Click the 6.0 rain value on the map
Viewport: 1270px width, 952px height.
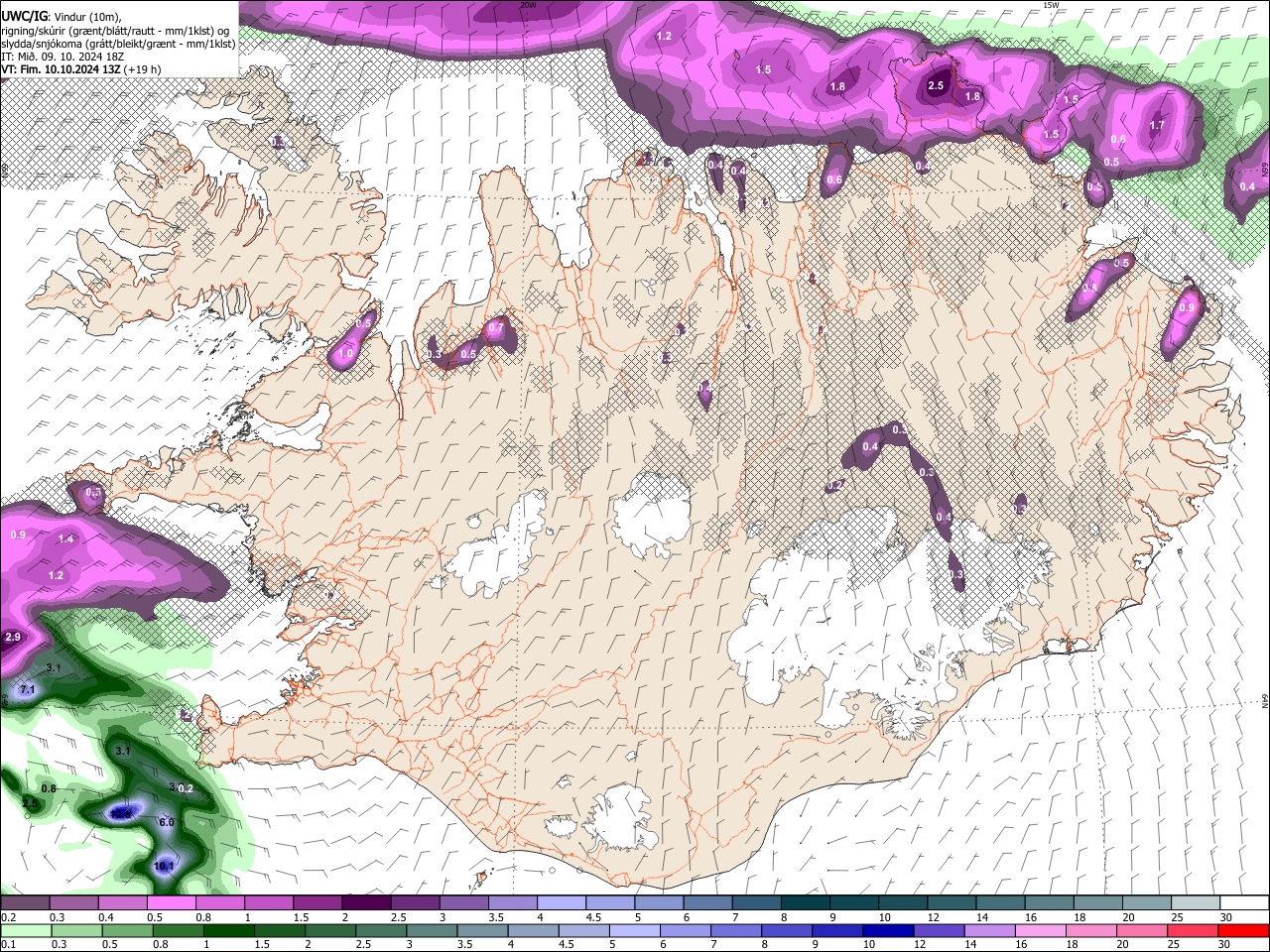pos(167,822)
